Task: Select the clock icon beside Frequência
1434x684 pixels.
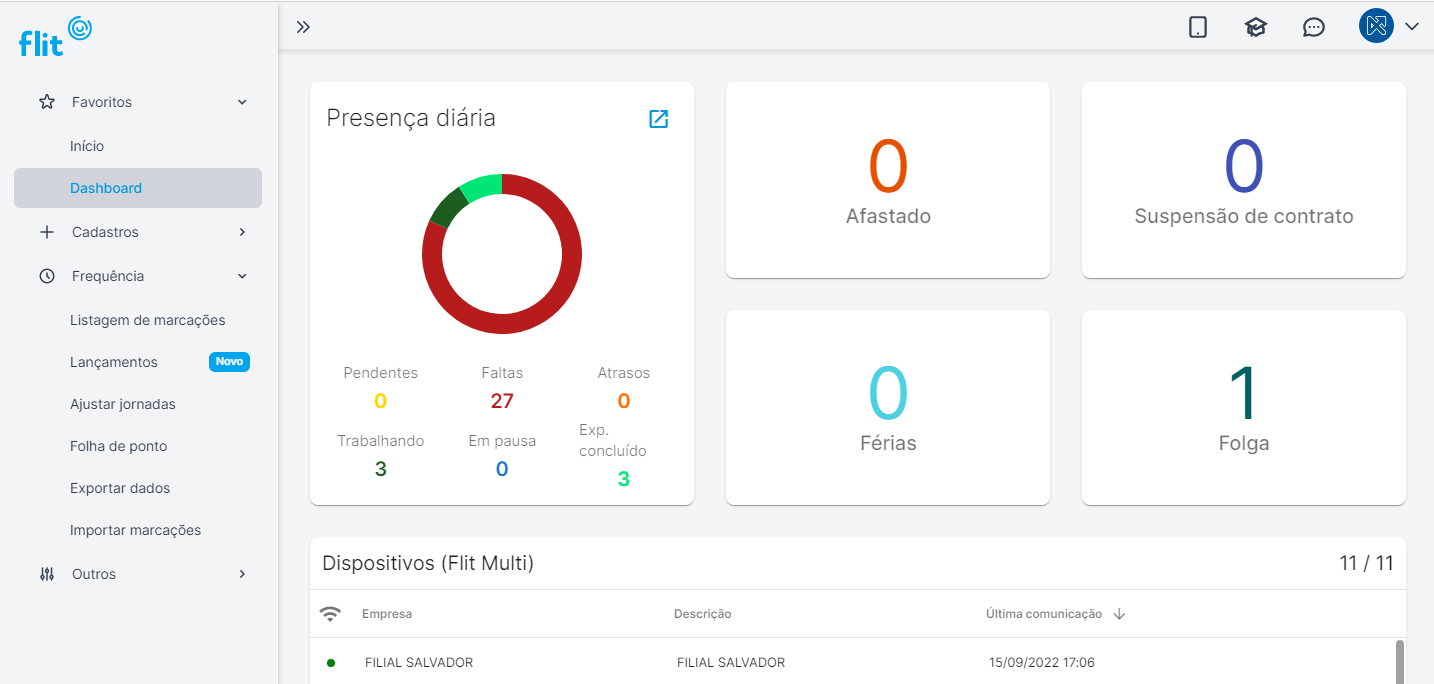Action: tap(46, 275)
